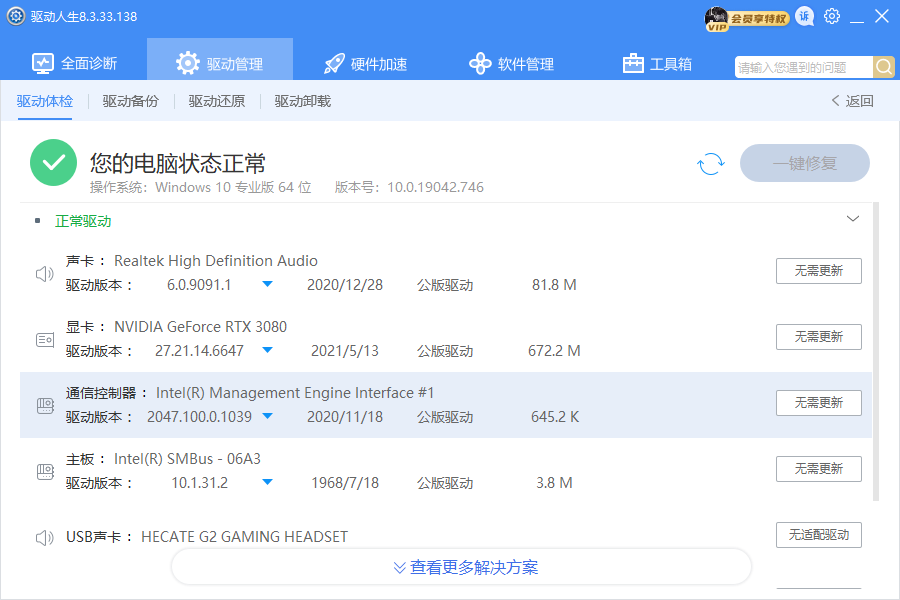Image resolution: width=900 pixels, height=600 pixels.
Task: Click Intel(R) SMBus - 06A3 text
Action: [187, 459]
